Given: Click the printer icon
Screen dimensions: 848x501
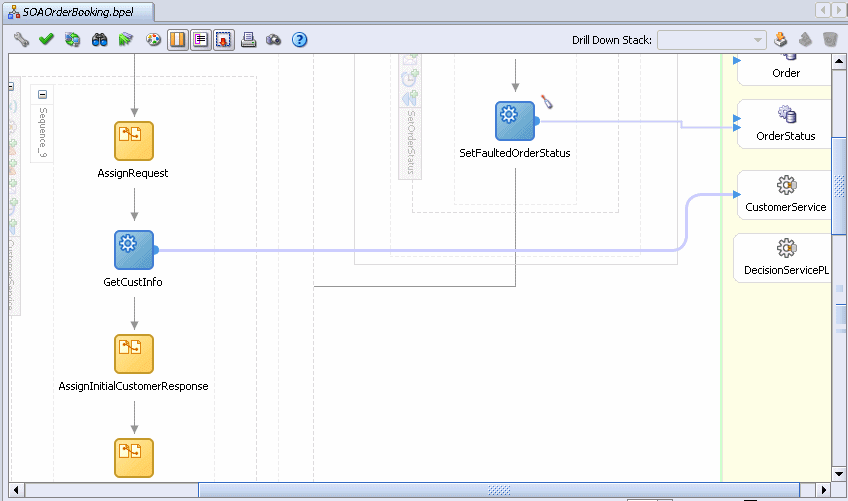Looking at the screenshot, I should (x=248, y=39).
